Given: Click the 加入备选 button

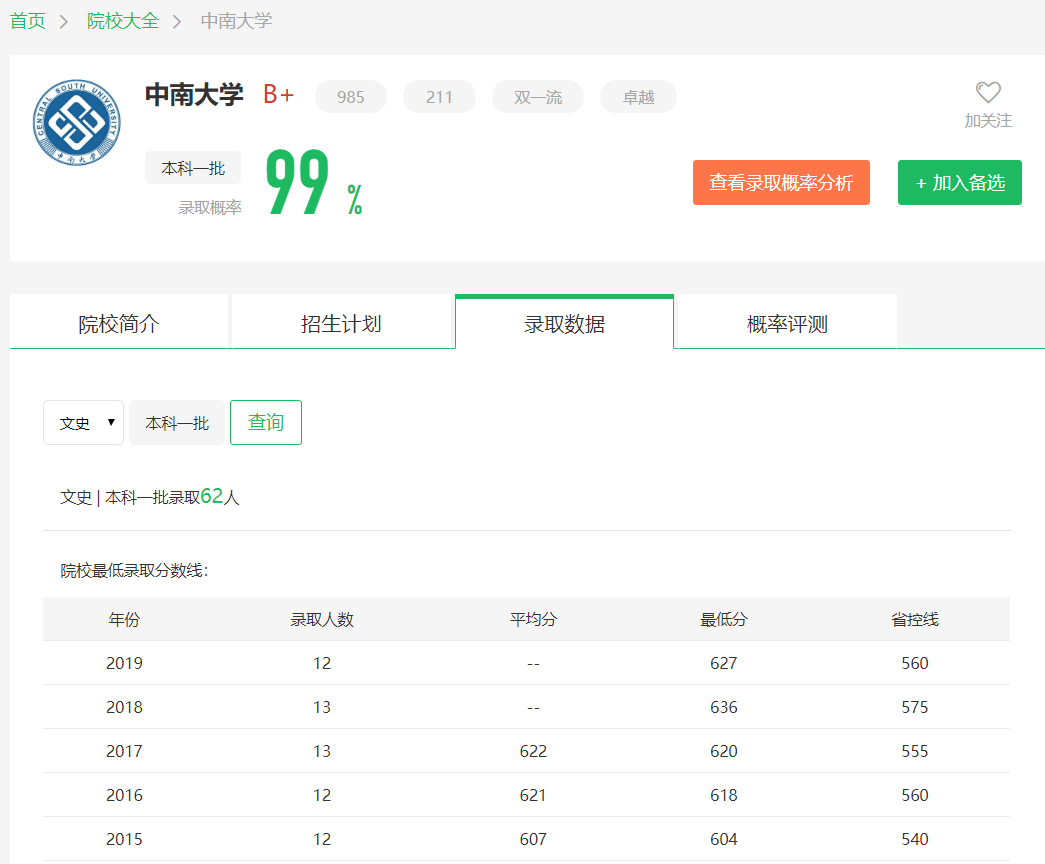Looking at the screenshot, I should [960, 182].
